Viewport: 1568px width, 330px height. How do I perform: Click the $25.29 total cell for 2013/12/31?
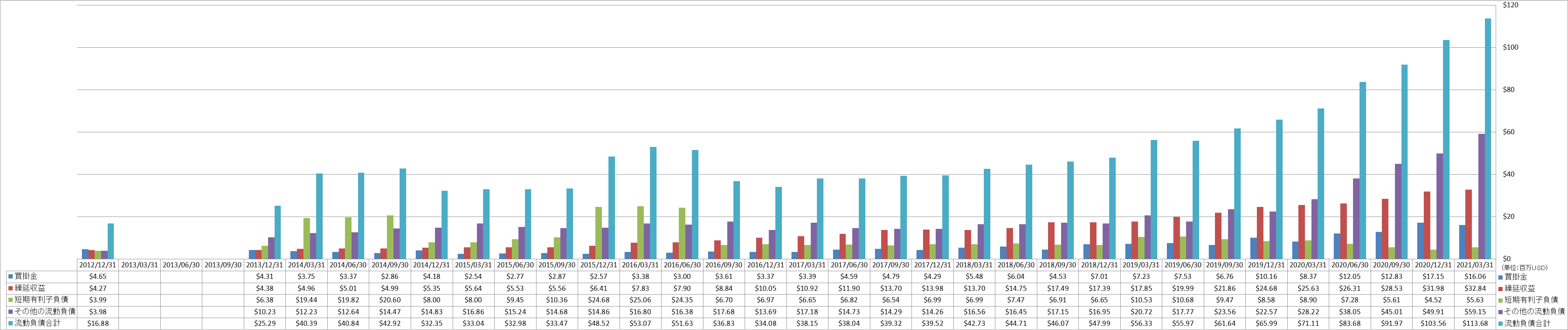tap(265, 323)
